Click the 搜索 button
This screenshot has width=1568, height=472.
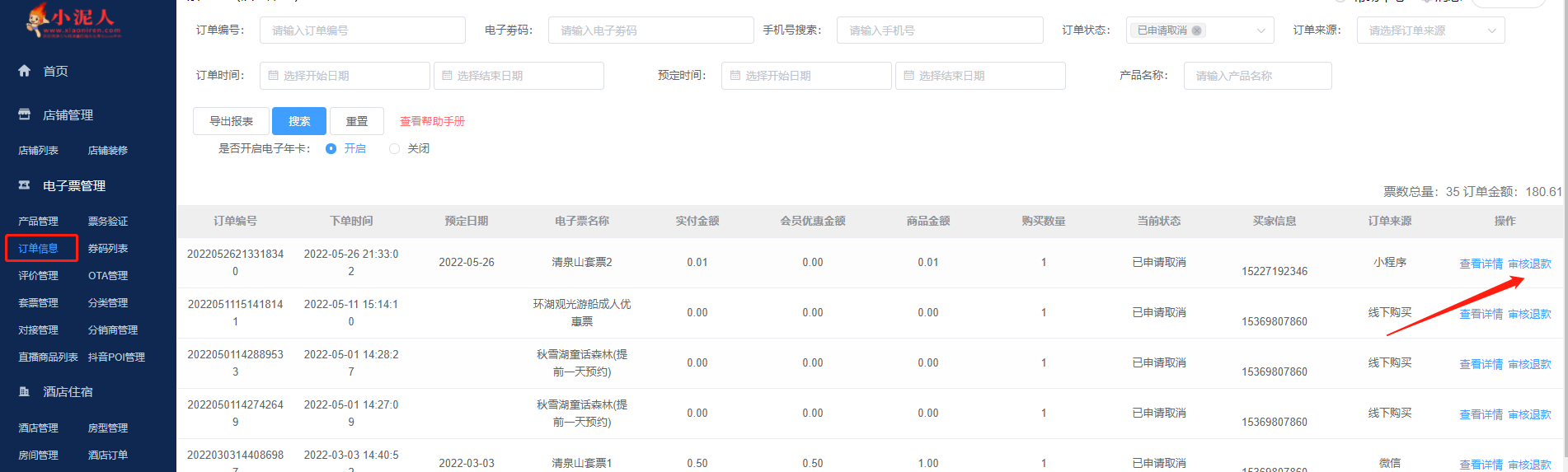coord(299,121)
